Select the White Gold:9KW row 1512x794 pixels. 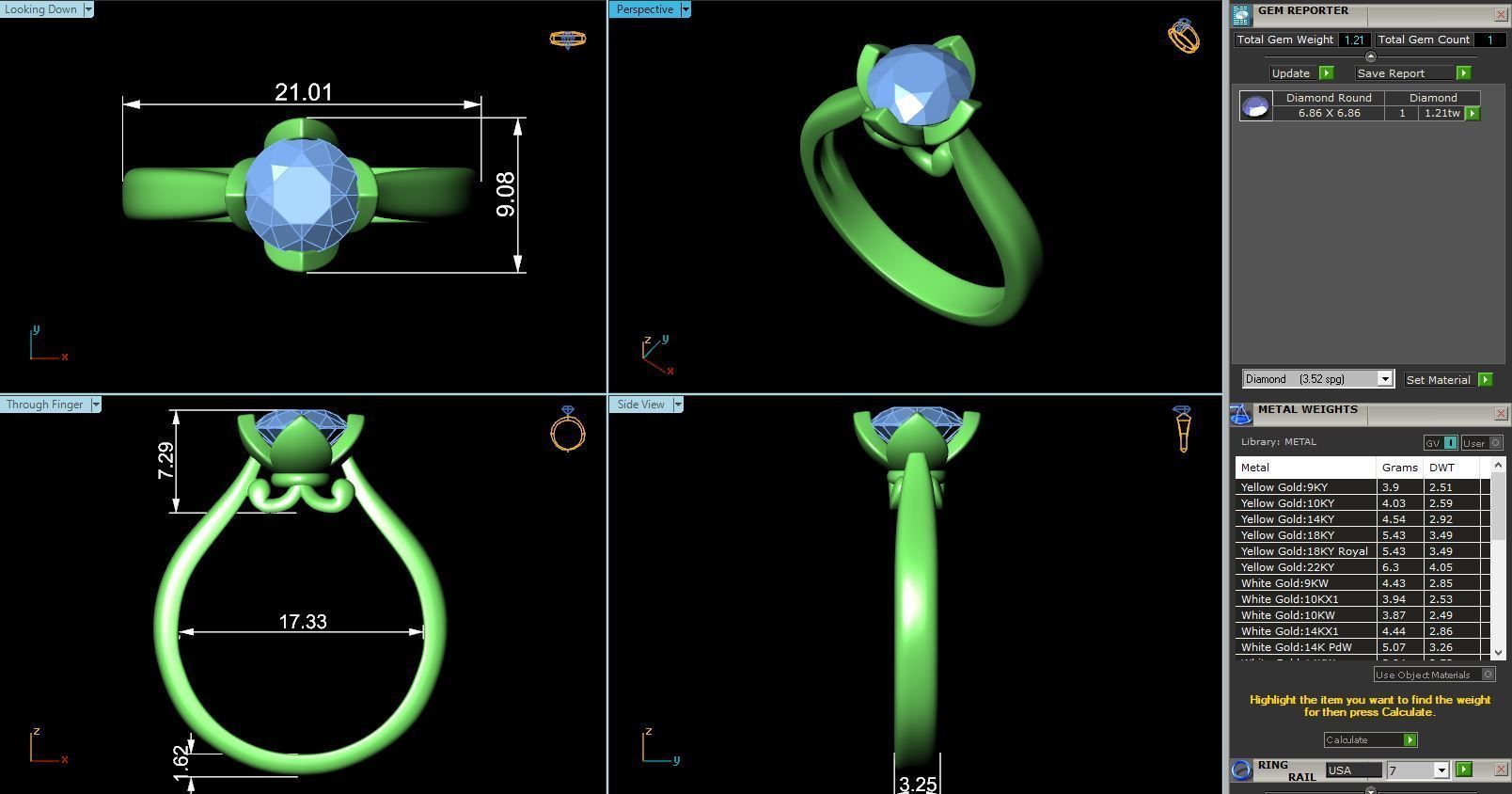pos(1362,583)
